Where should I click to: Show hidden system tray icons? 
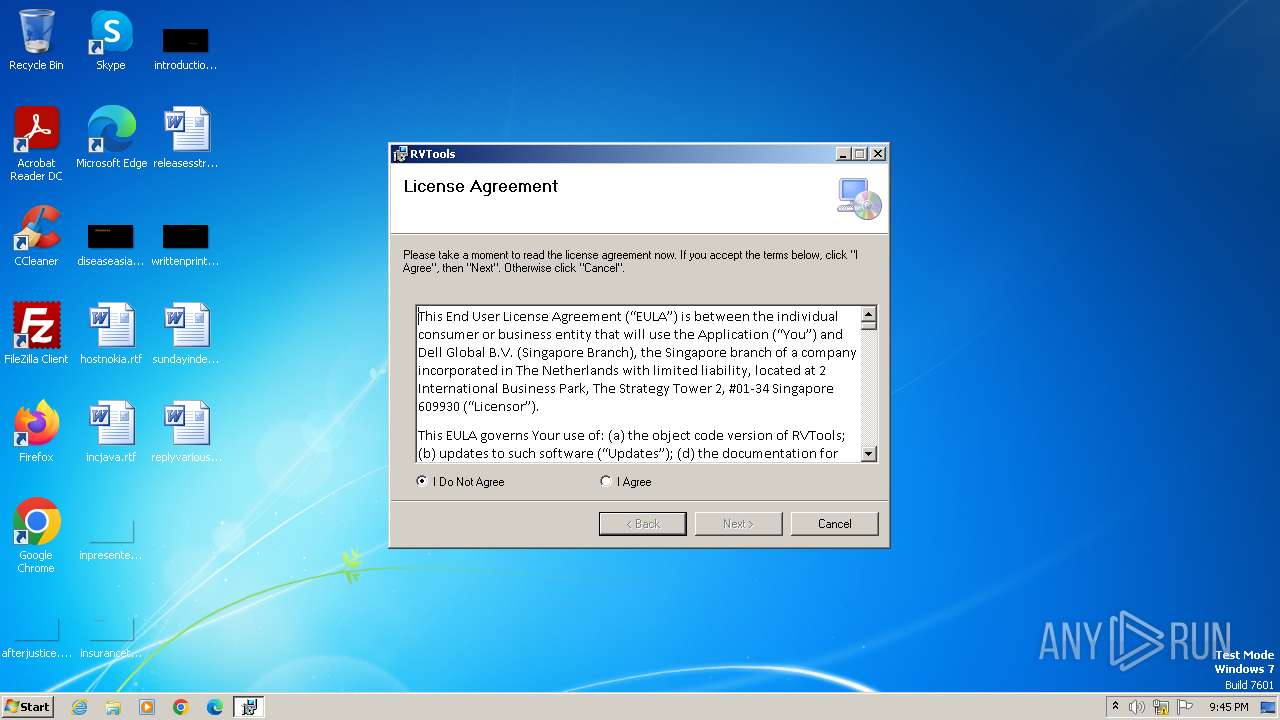click(x=1115, y=707)
